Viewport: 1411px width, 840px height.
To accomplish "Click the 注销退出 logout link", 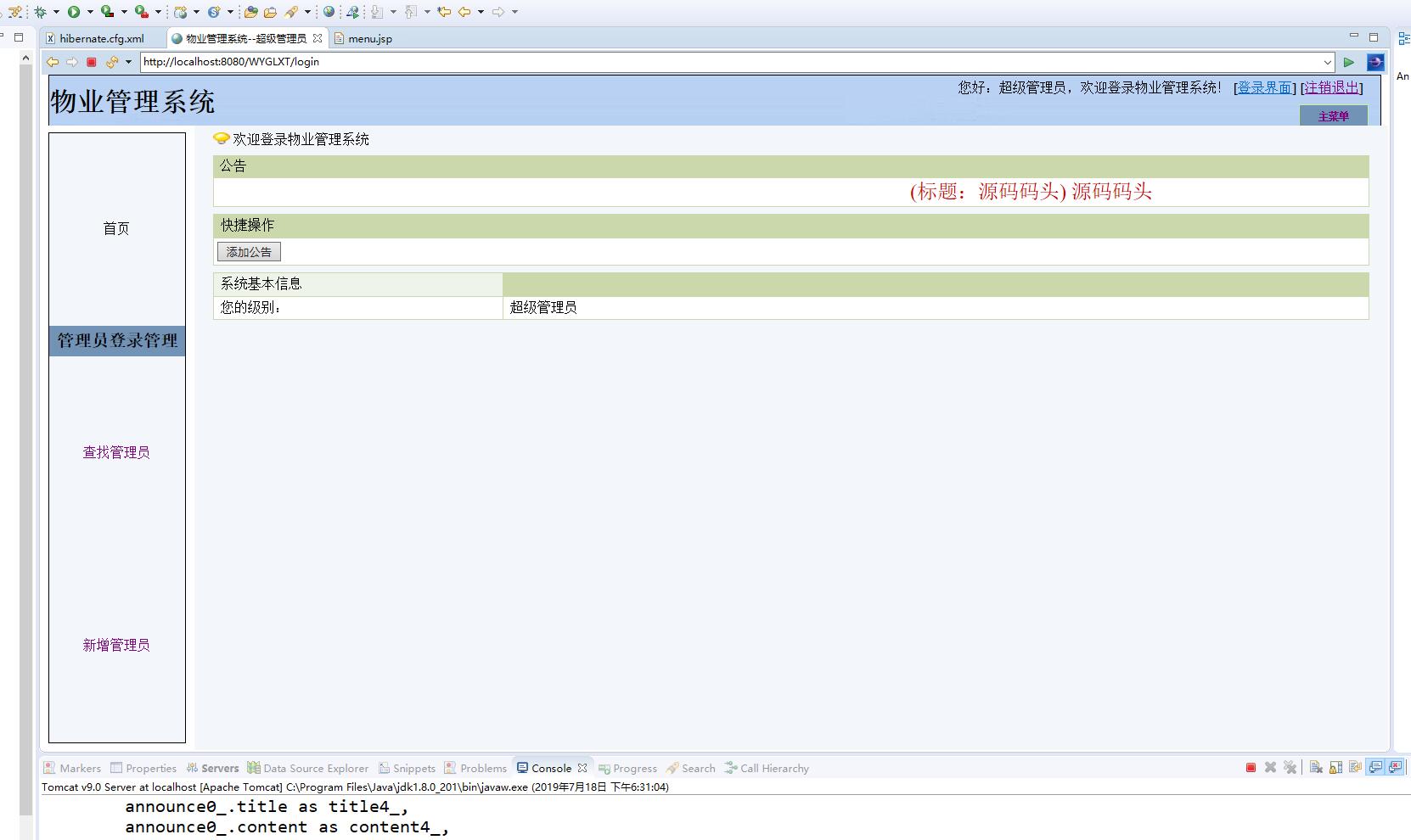I will point(1331,87).
